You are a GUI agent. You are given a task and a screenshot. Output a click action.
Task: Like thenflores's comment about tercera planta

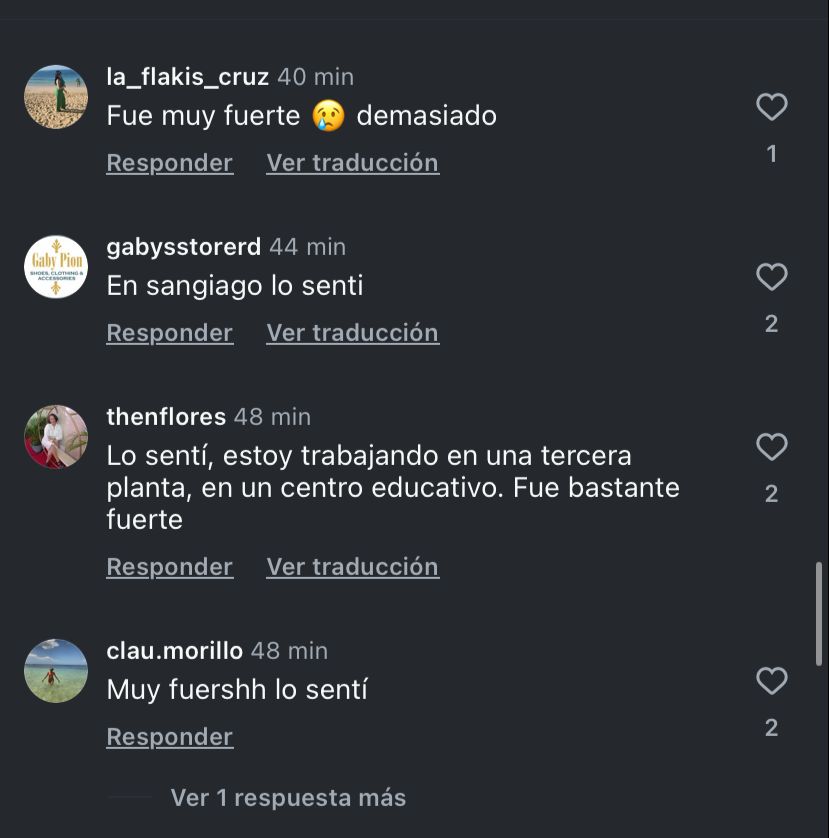point(771,447)
